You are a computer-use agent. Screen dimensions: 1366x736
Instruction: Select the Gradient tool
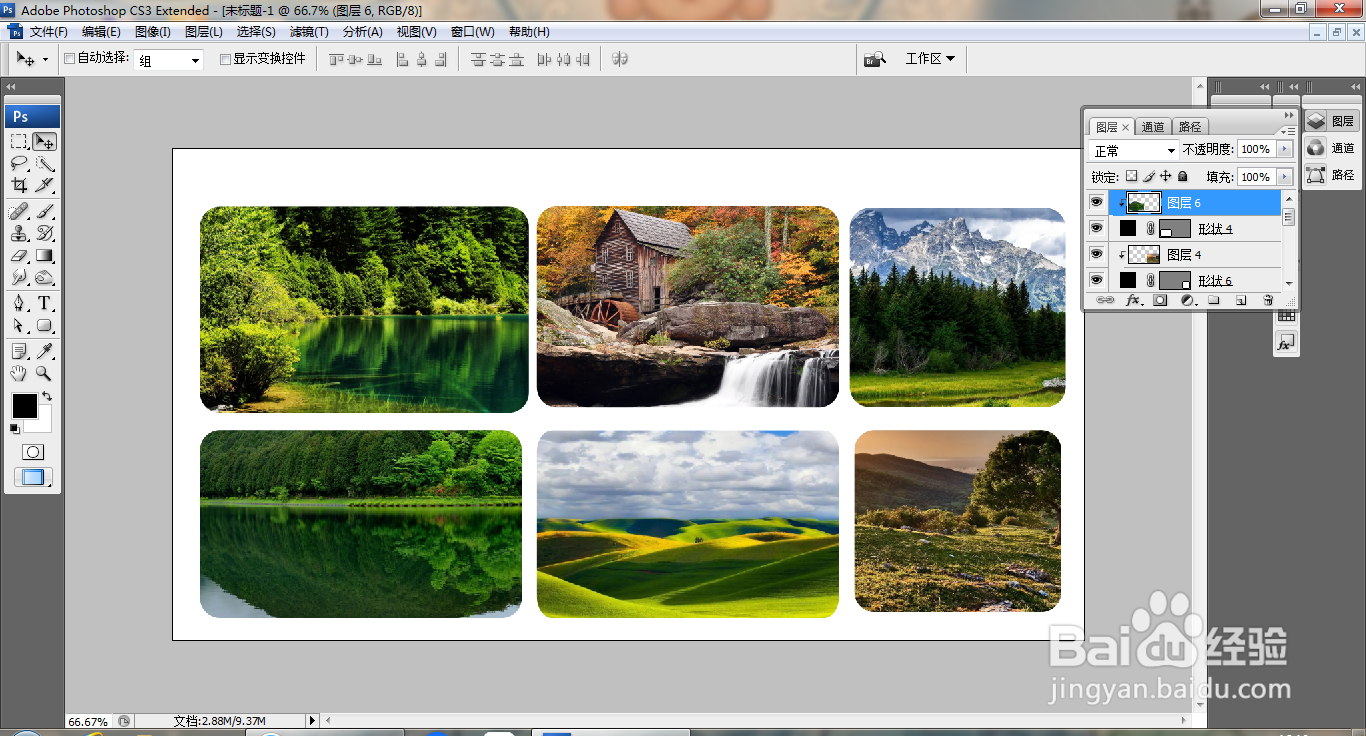tap(44, 255)
